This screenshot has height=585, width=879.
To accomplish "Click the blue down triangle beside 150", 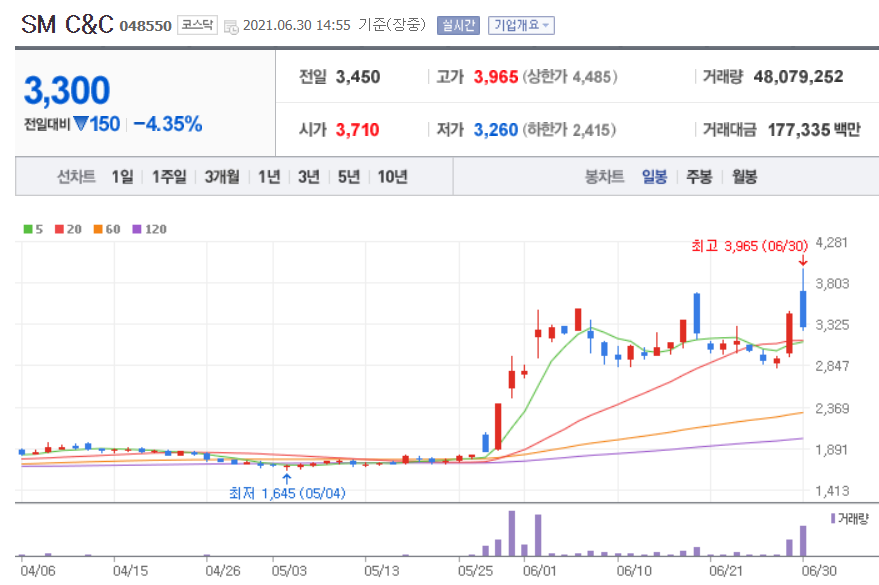I will [81, 123].
